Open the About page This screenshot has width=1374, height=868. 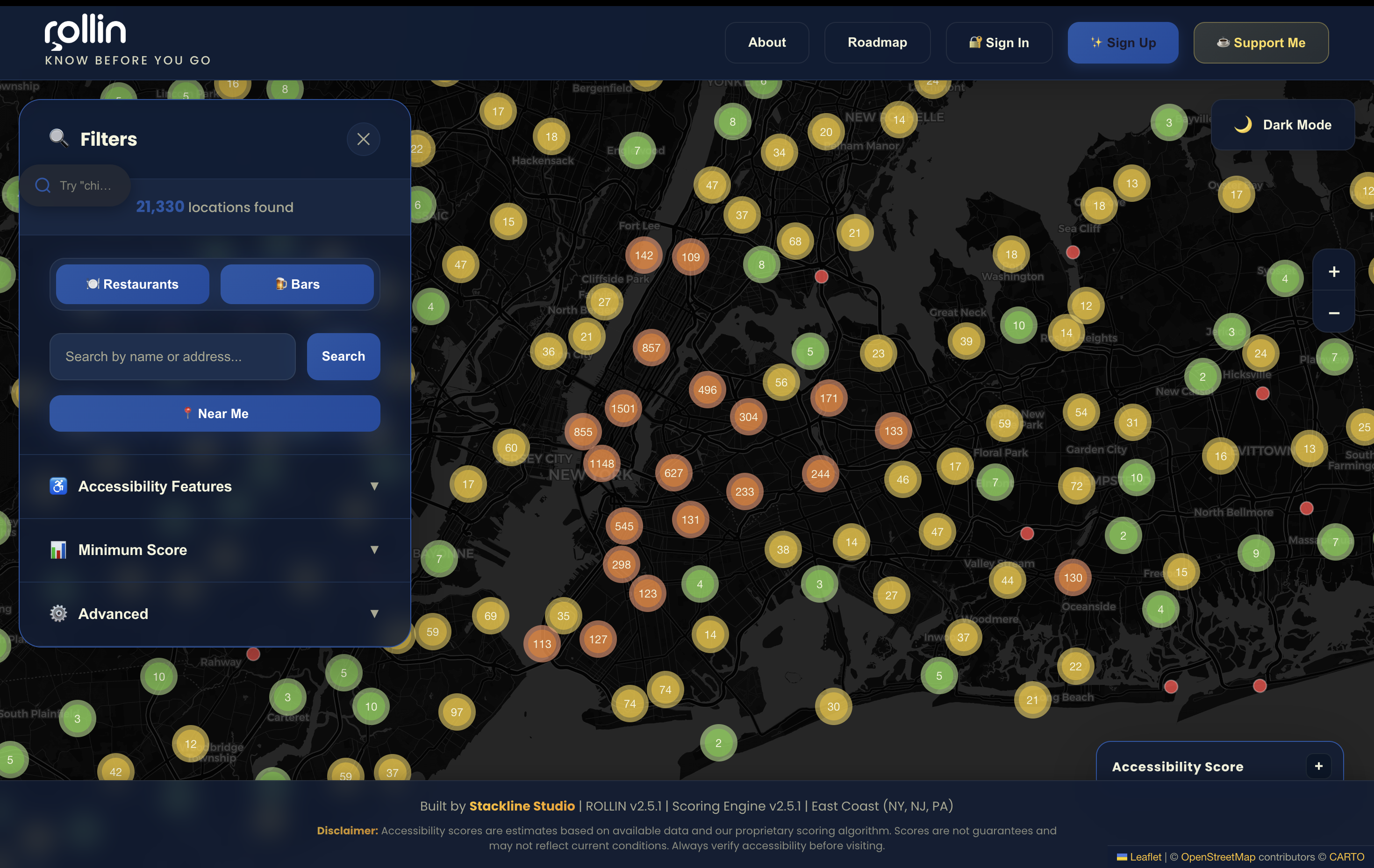point(766,43)
